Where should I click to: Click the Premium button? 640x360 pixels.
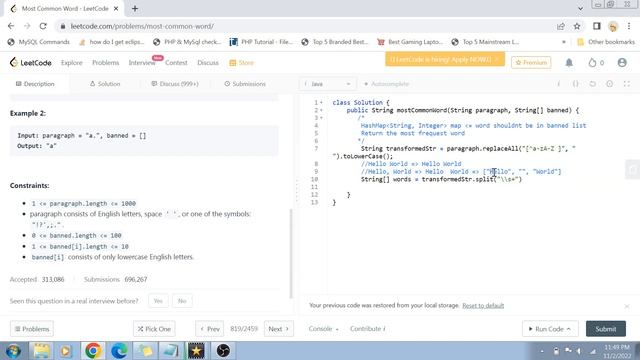click(x=531, y=62)
